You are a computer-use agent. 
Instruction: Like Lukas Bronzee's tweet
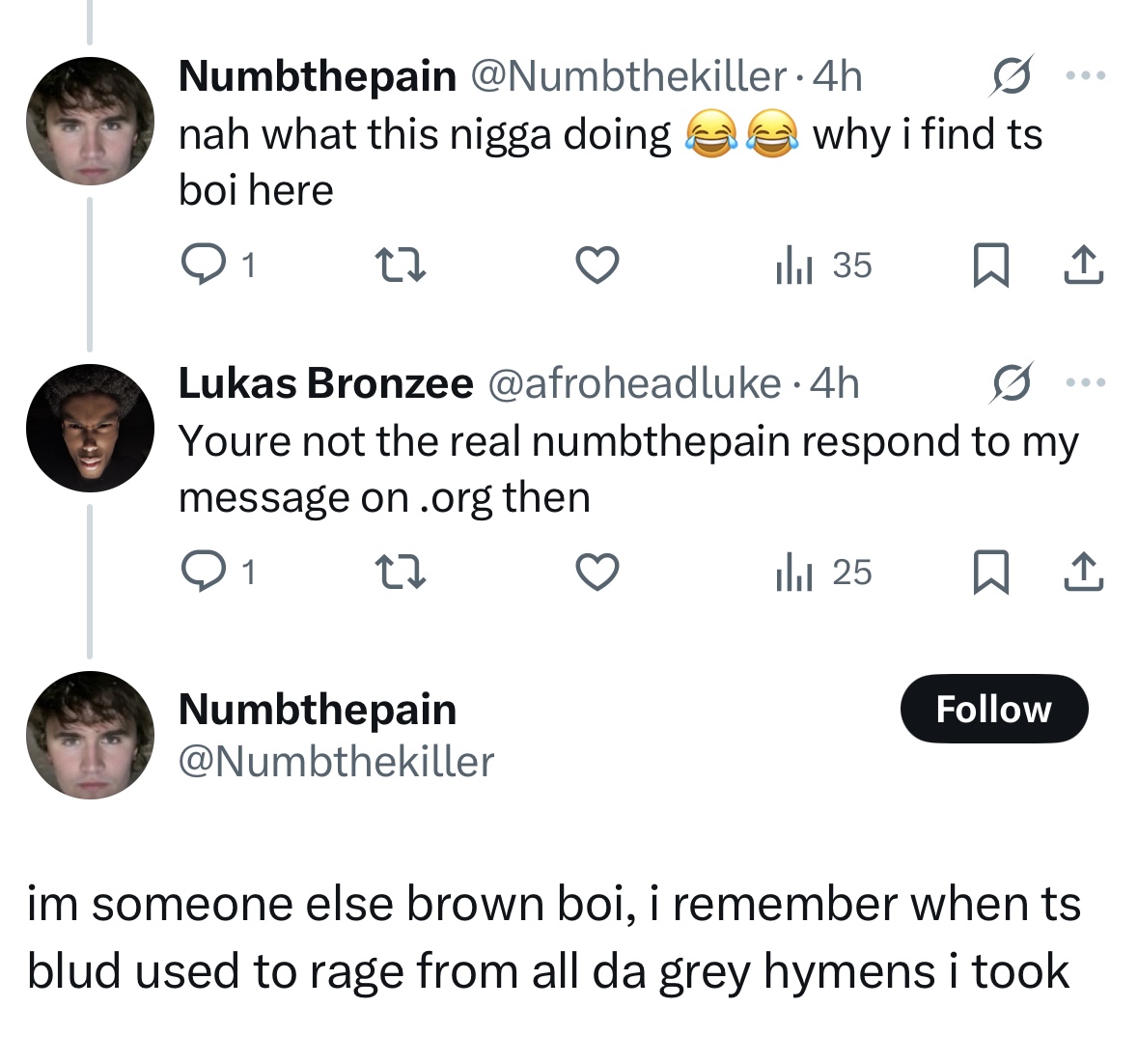tap(597, 572)
